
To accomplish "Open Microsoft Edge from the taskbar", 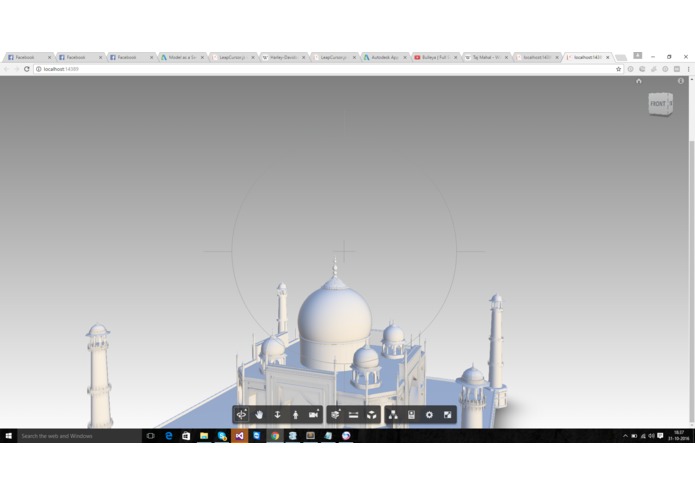I will [168, 436].
